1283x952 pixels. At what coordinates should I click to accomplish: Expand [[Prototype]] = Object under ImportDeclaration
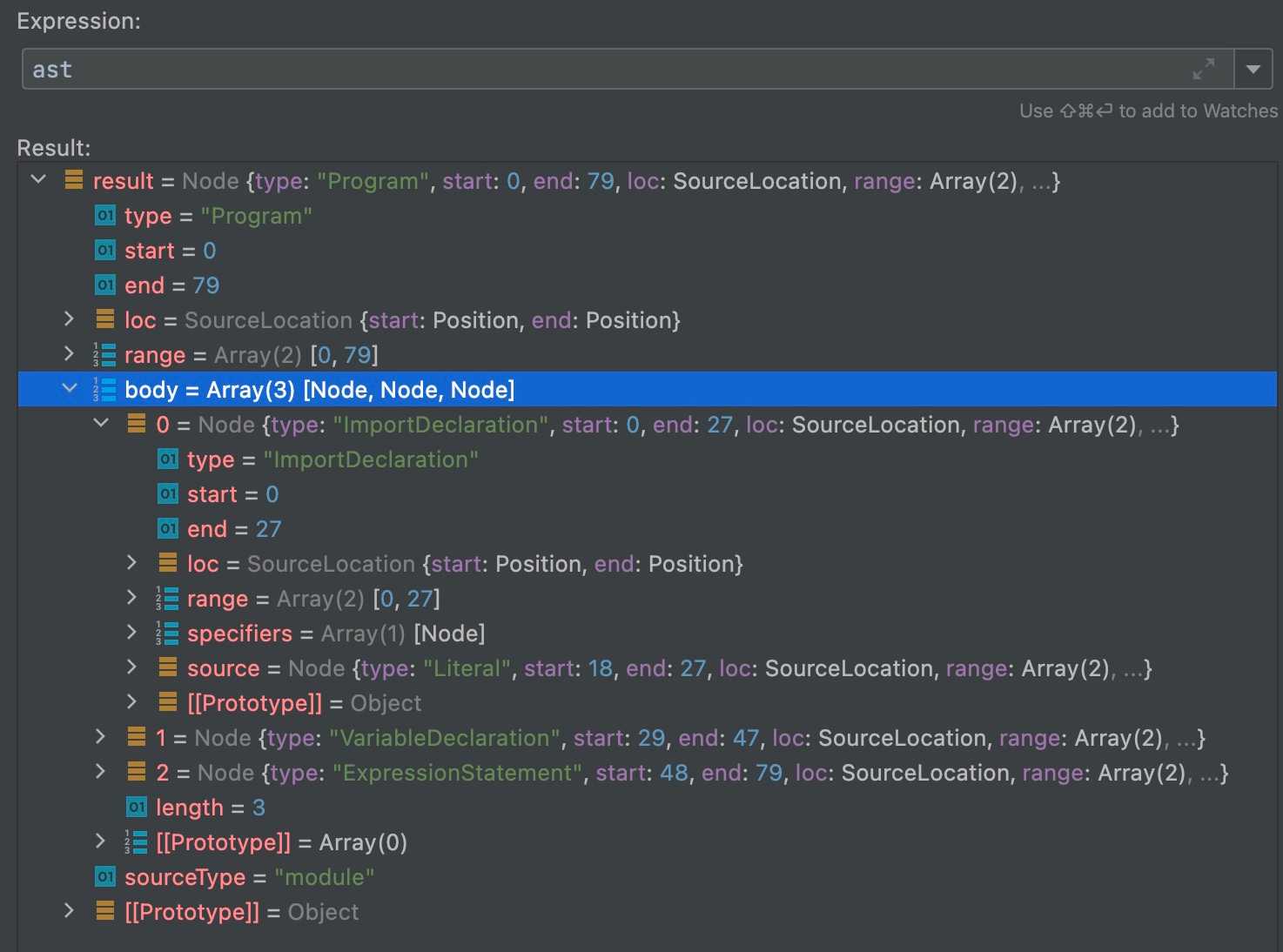point(132,702)
